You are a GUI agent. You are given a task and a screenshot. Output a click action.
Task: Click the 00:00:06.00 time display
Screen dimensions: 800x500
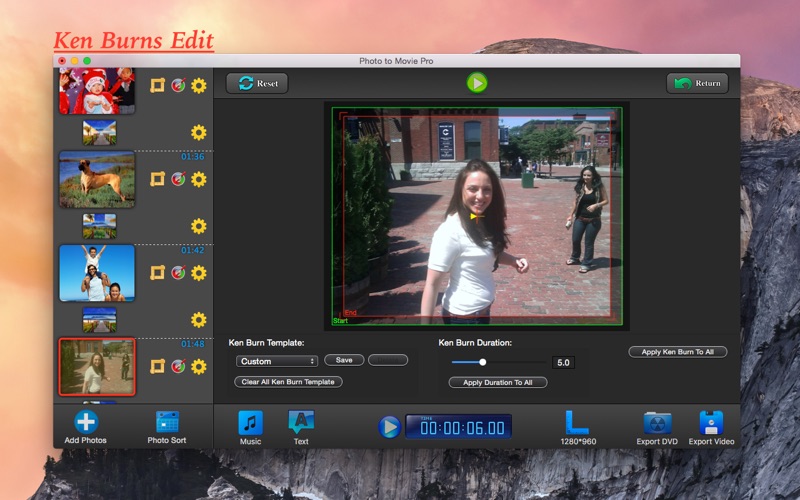[x=458, y=427]
